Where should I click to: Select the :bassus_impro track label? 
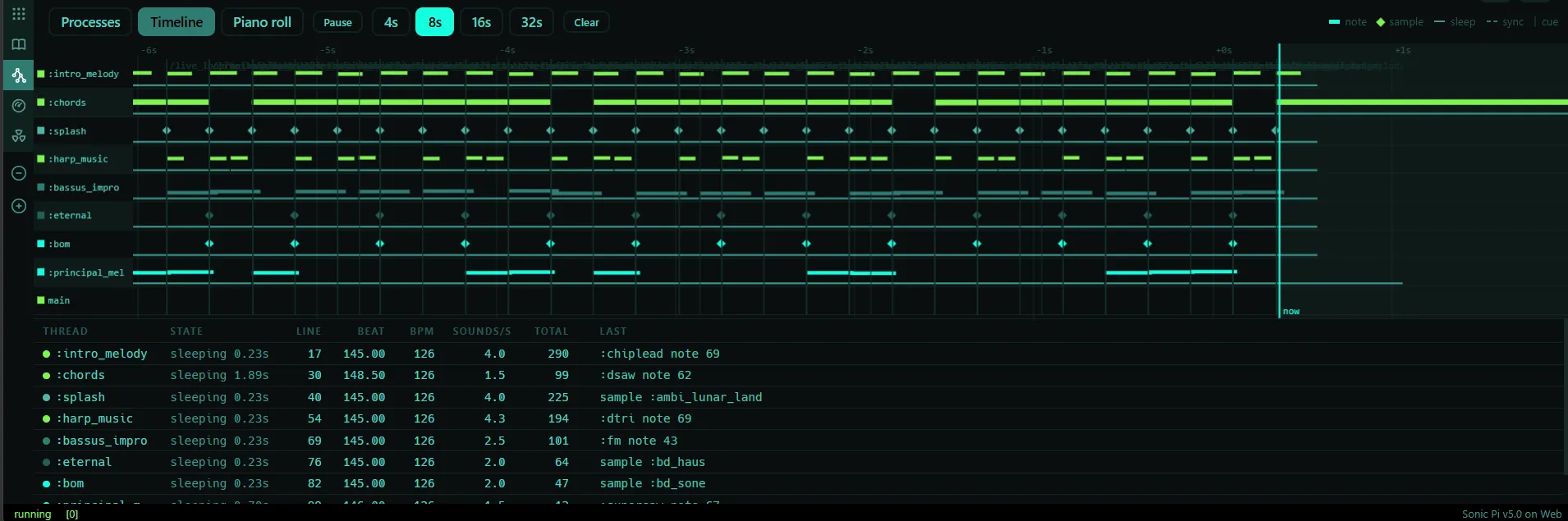coord(83,187)
